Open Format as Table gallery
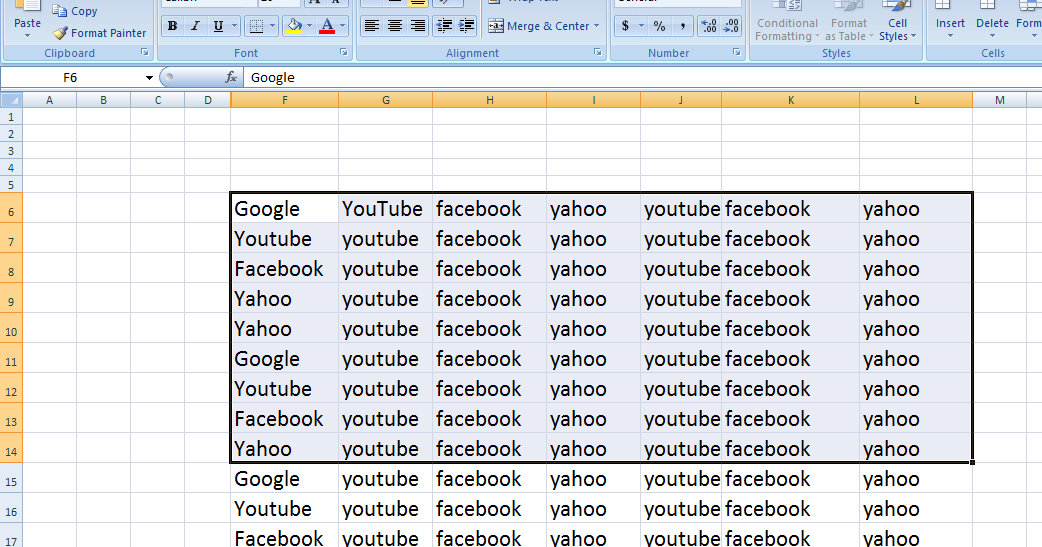The height and width of the screenshot is (547, 1042). (x=849, y=21)
